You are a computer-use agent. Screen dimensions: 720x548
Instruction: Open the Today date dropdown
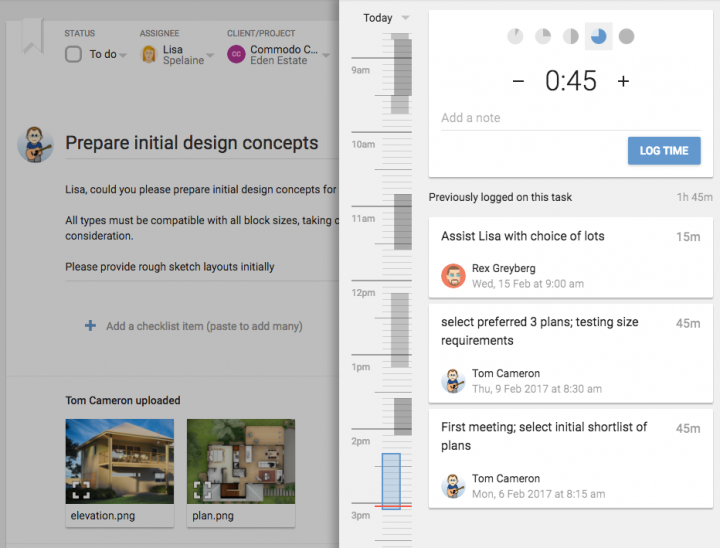386,18
